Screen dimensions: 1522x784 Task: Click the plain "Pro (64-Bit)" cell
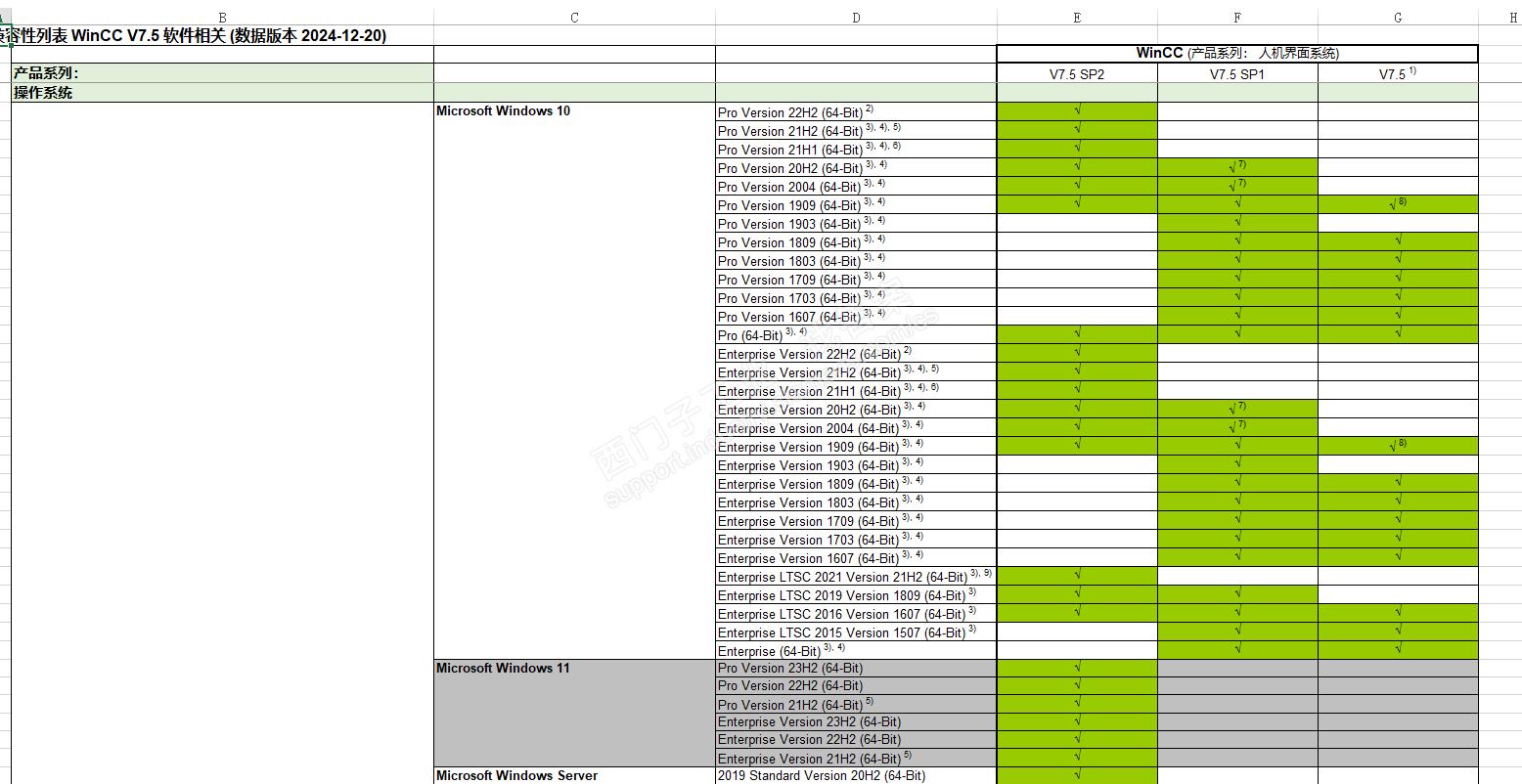[856, 335]
